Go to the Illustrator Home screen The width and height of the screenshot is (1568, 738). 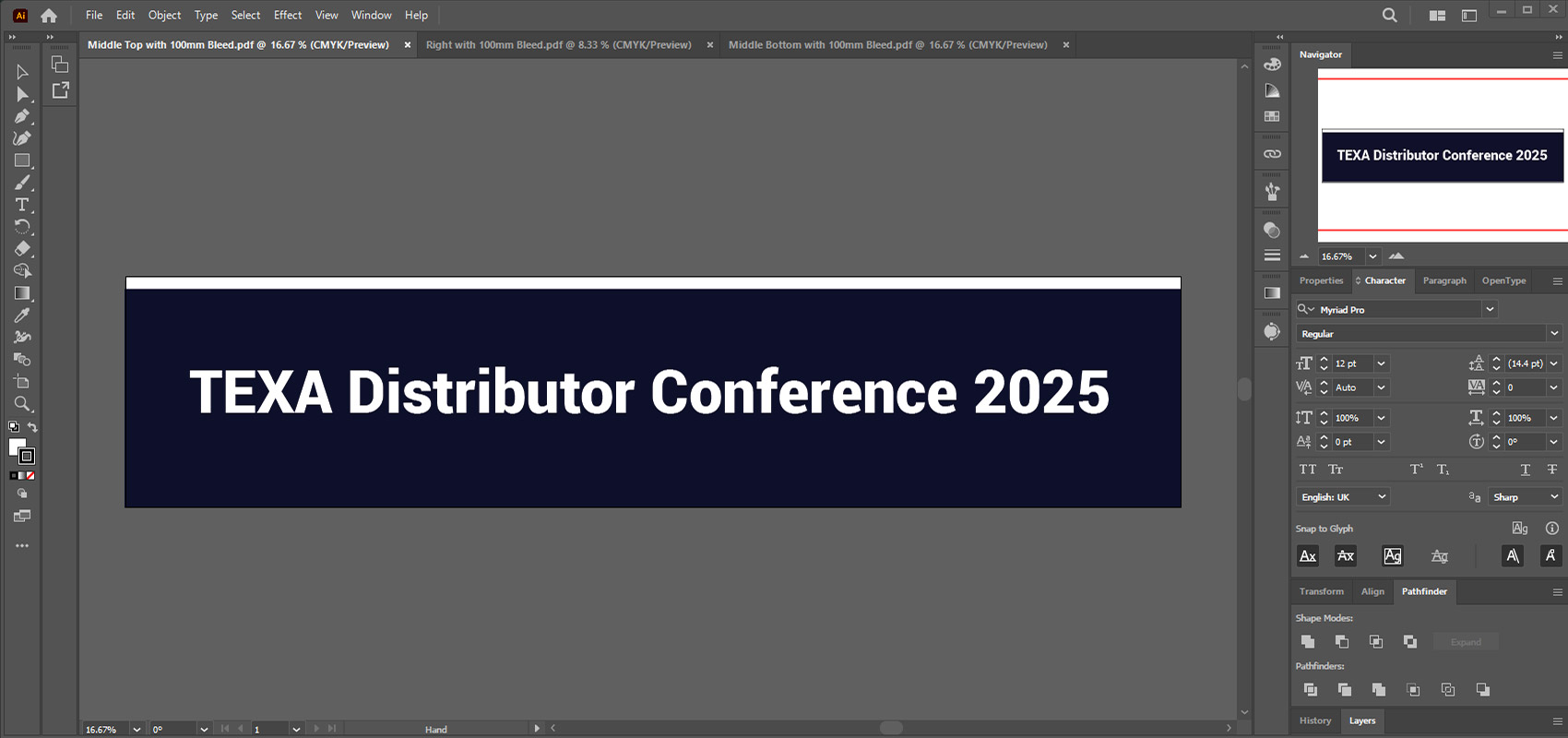click(x=49, y=16)
